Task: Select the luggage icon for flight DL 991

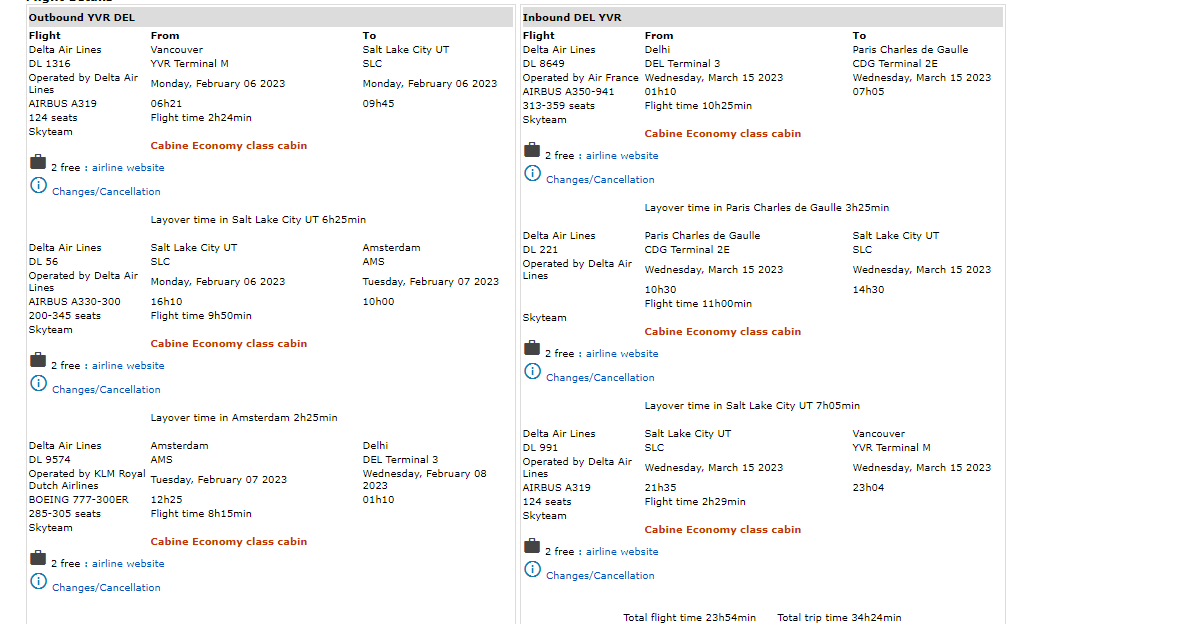Action: tap(532, 546)
